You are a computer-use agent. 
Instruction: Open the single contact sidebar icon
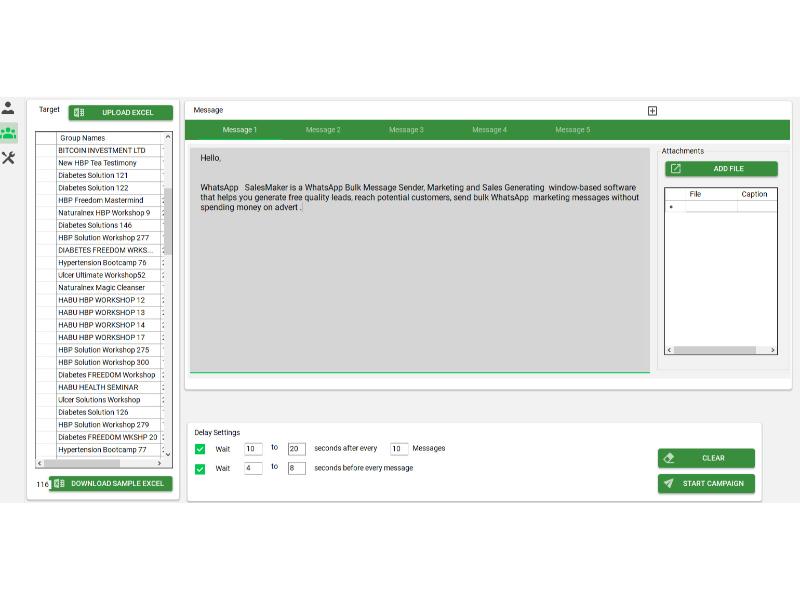[x=8, y=108]
